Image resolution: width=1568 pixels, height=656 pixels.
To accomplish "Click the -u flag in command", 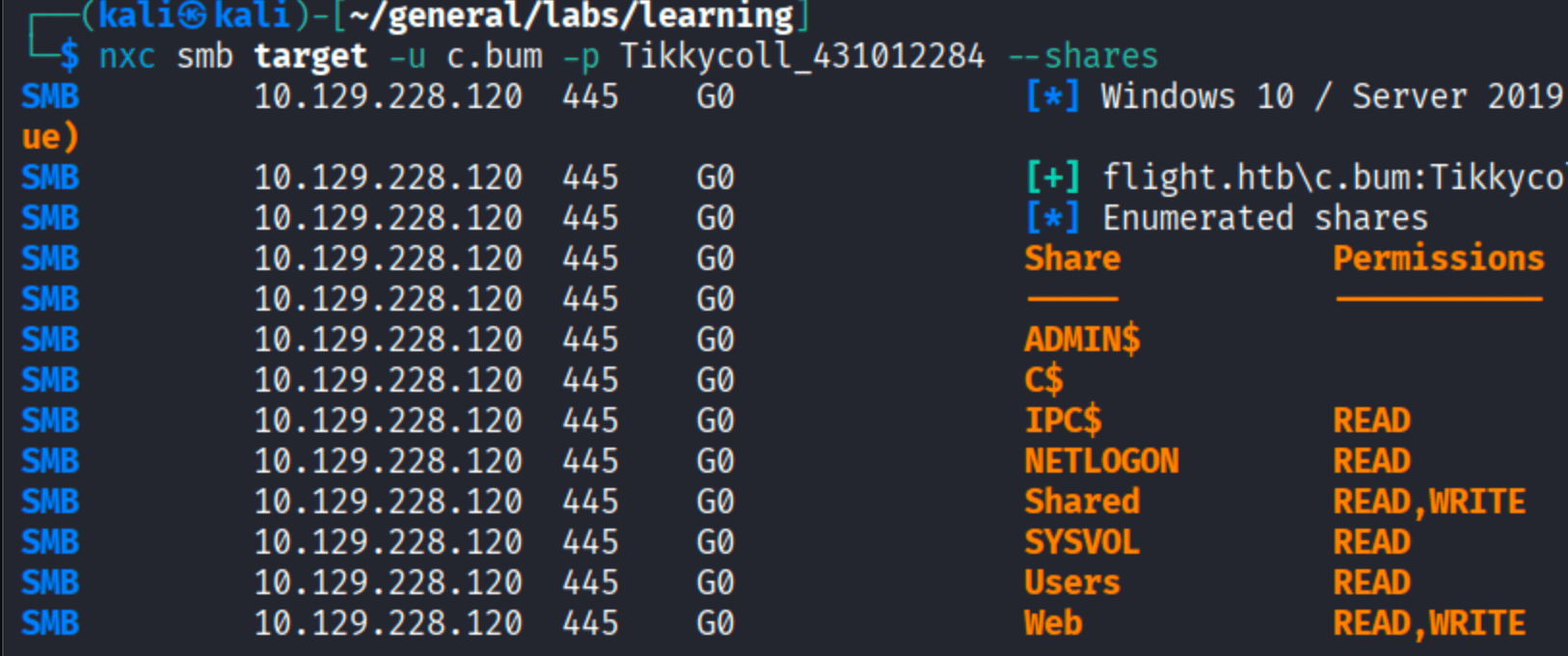I will [407, 56].
